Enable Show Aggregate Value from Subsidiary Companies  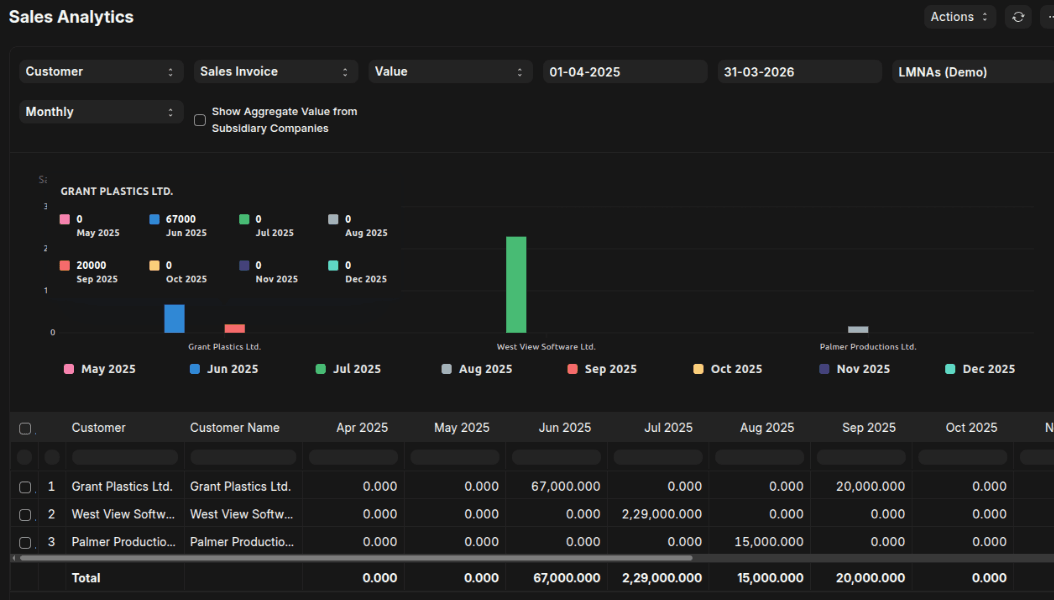[200, 120]
